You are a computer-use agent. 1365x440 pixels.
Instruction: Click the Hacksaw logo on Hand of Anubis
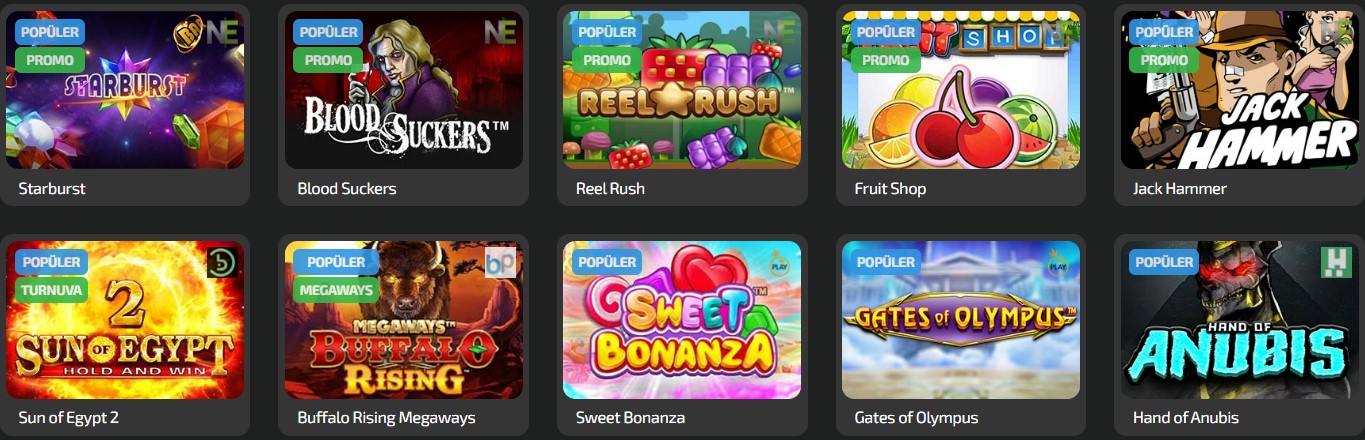coord(1335,262)
